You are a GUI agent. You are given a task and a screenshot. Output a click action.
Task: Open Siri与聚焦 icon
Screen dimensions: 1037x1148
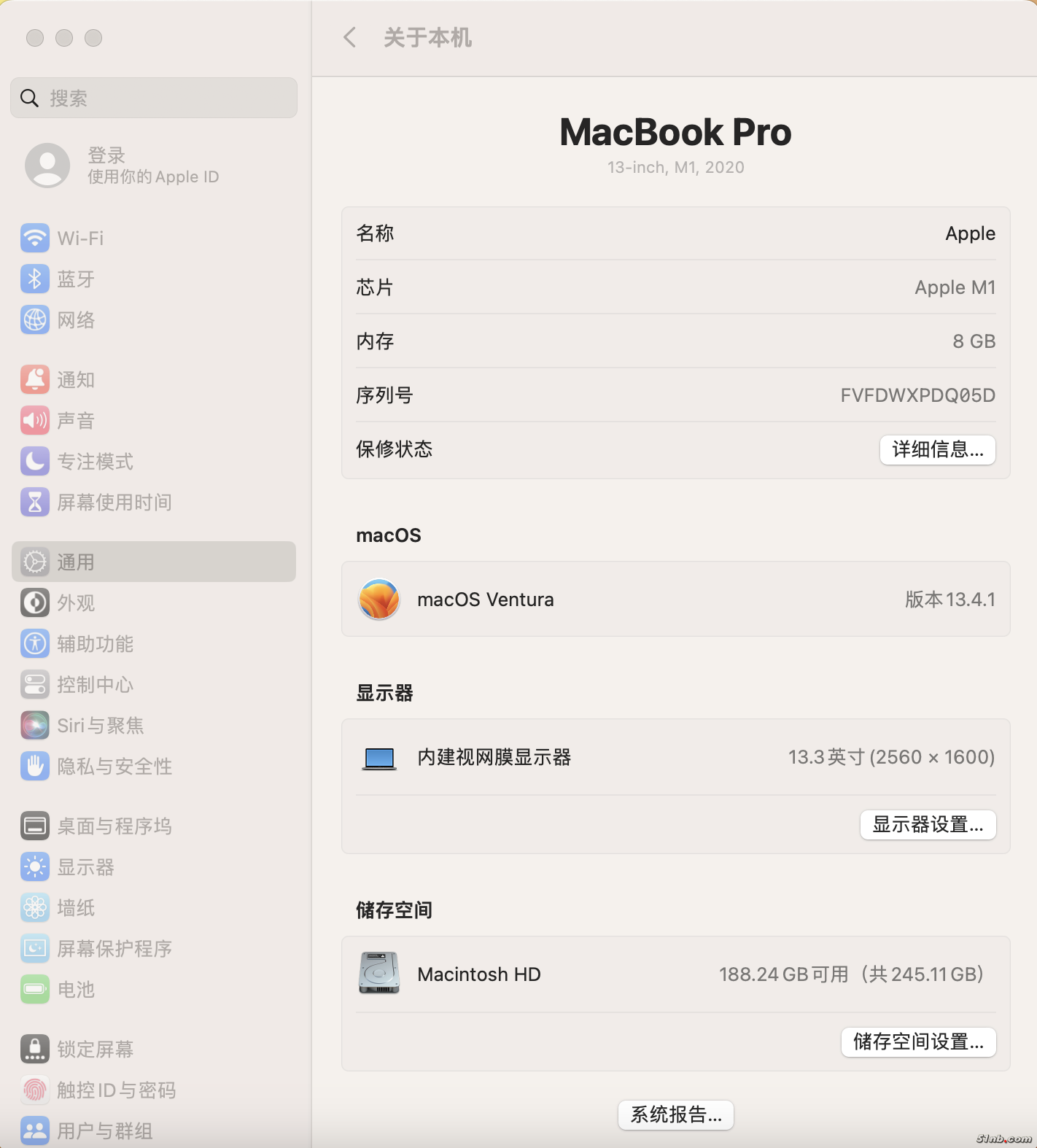coord(35,725)
